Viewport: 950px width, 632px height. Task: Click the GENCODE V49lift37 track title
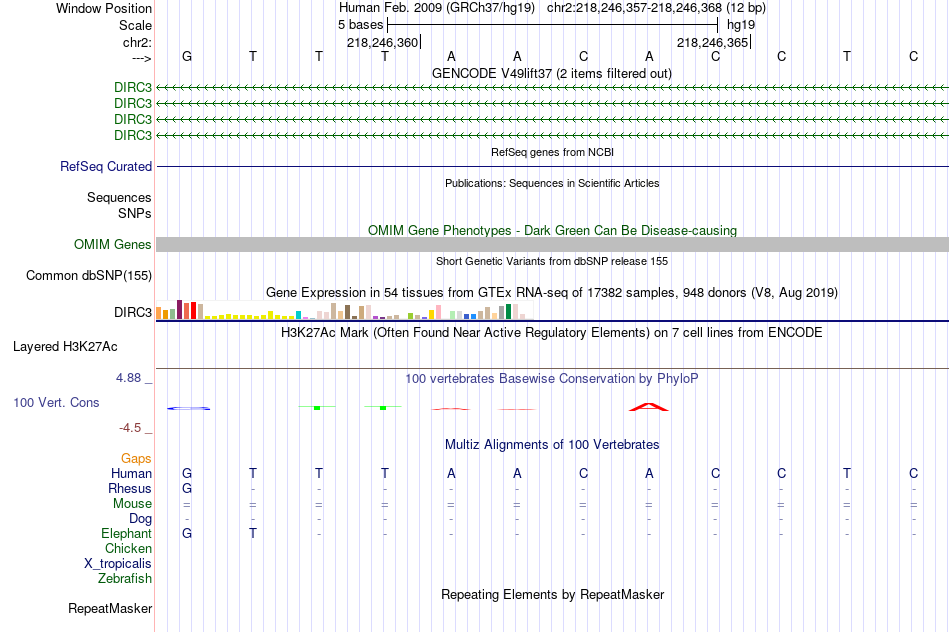pos(552,74)
